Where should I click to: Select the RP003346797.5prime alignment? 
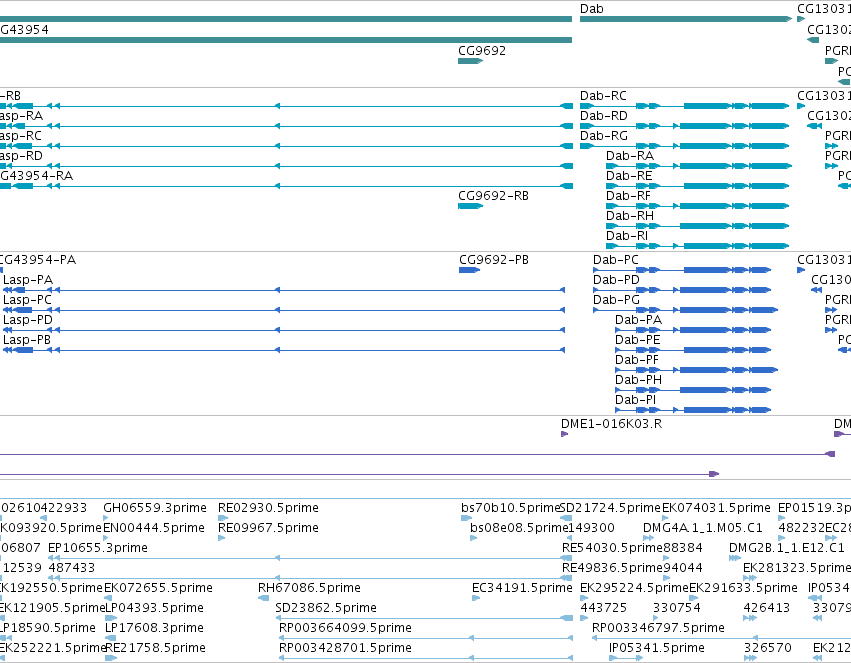tap(721, 639)
